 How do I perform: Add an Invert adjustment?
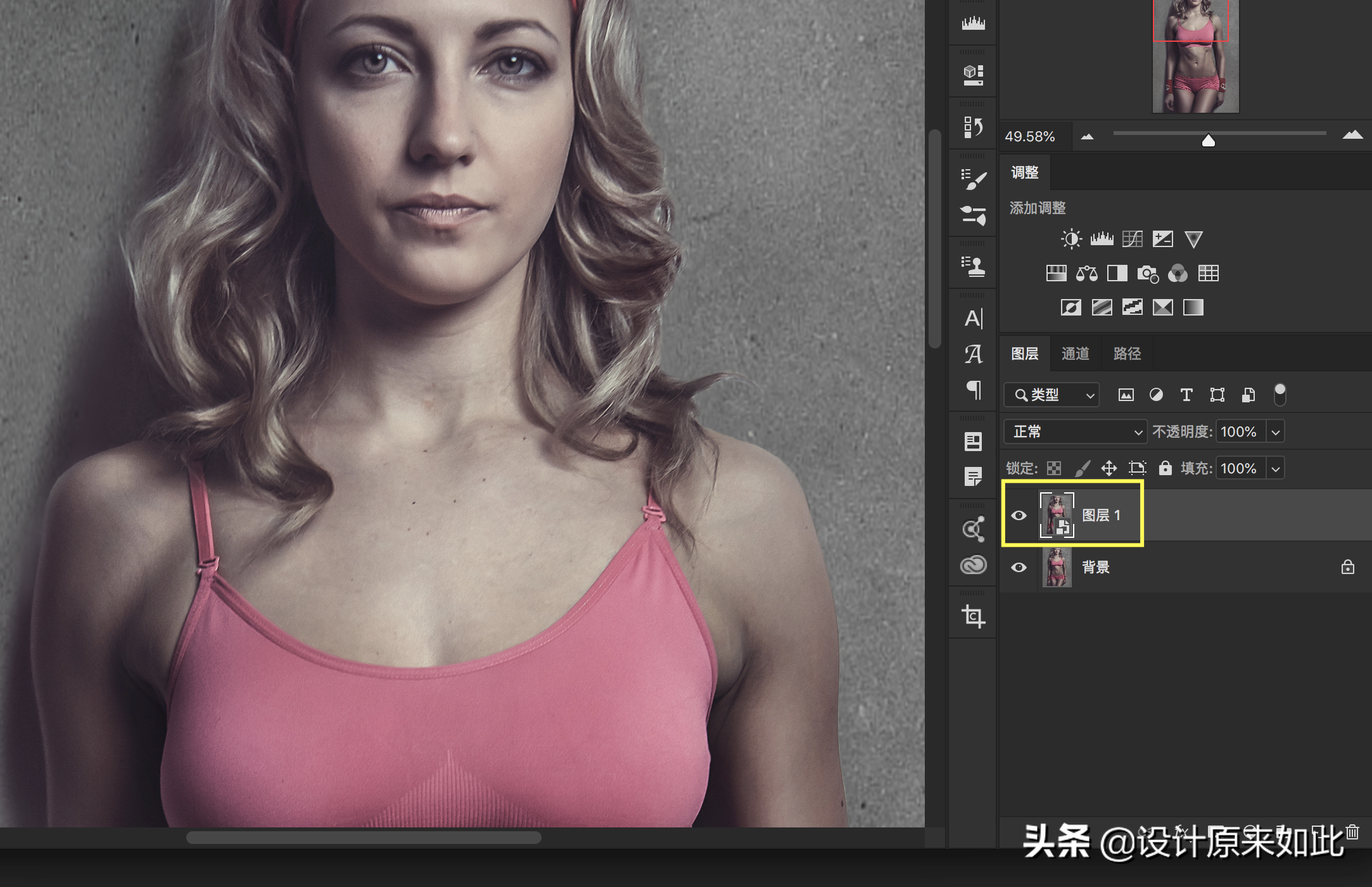pyautogui.click(x=1070, y=307)
